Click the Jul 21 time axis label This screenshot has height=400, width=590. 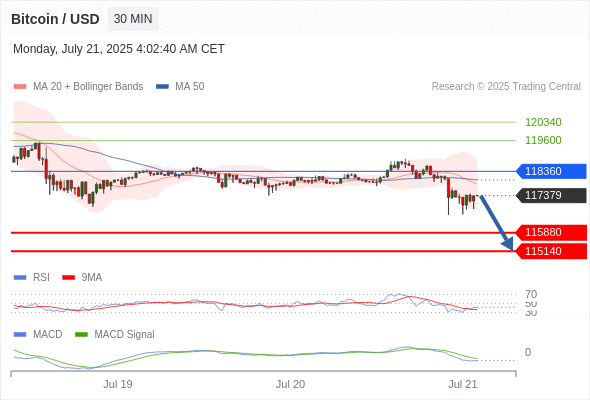click(462, 384)
